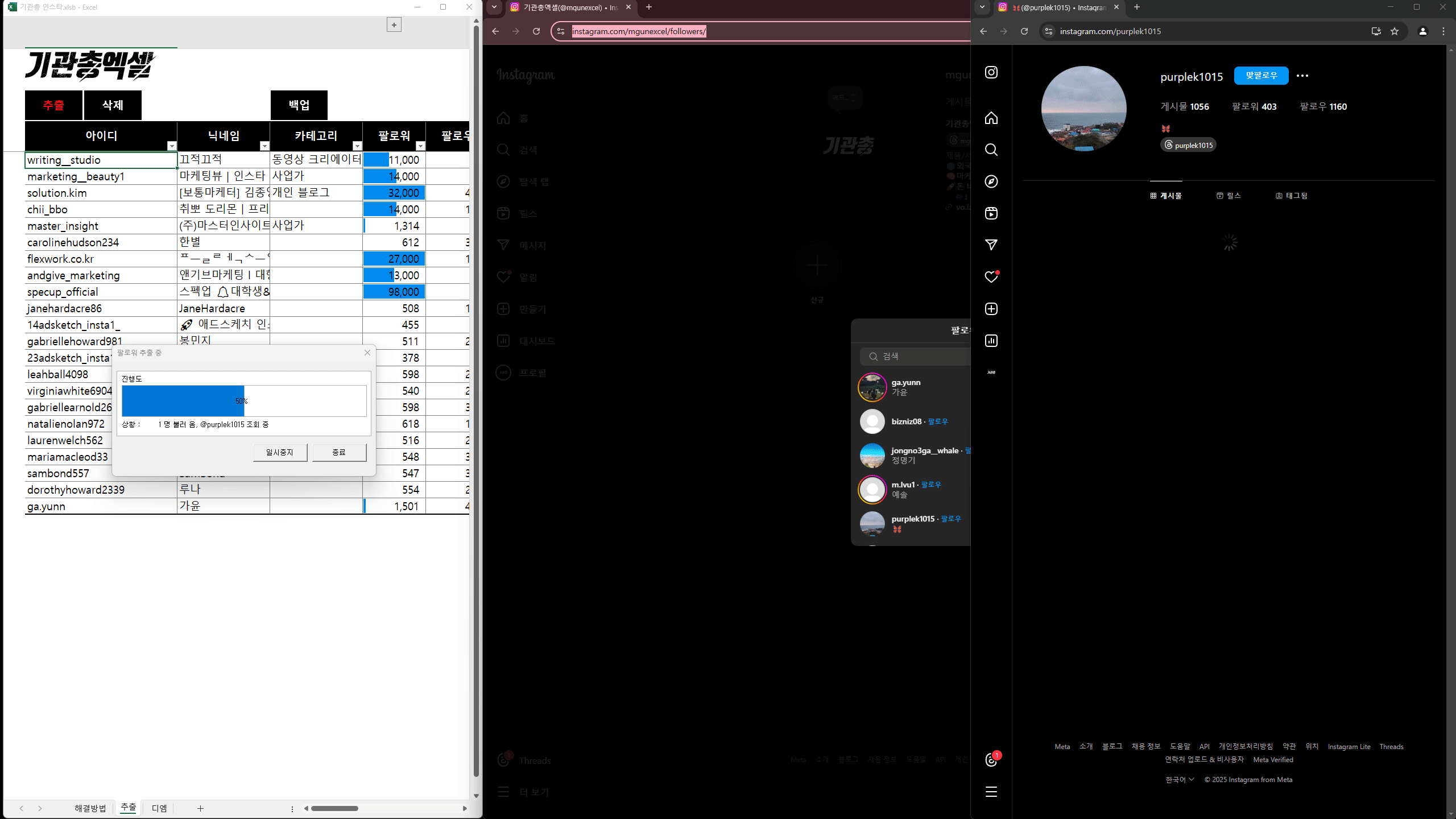The image size is (1456, 819).
Task: Open the dashboard chart icon
Action: pos(991,341)
